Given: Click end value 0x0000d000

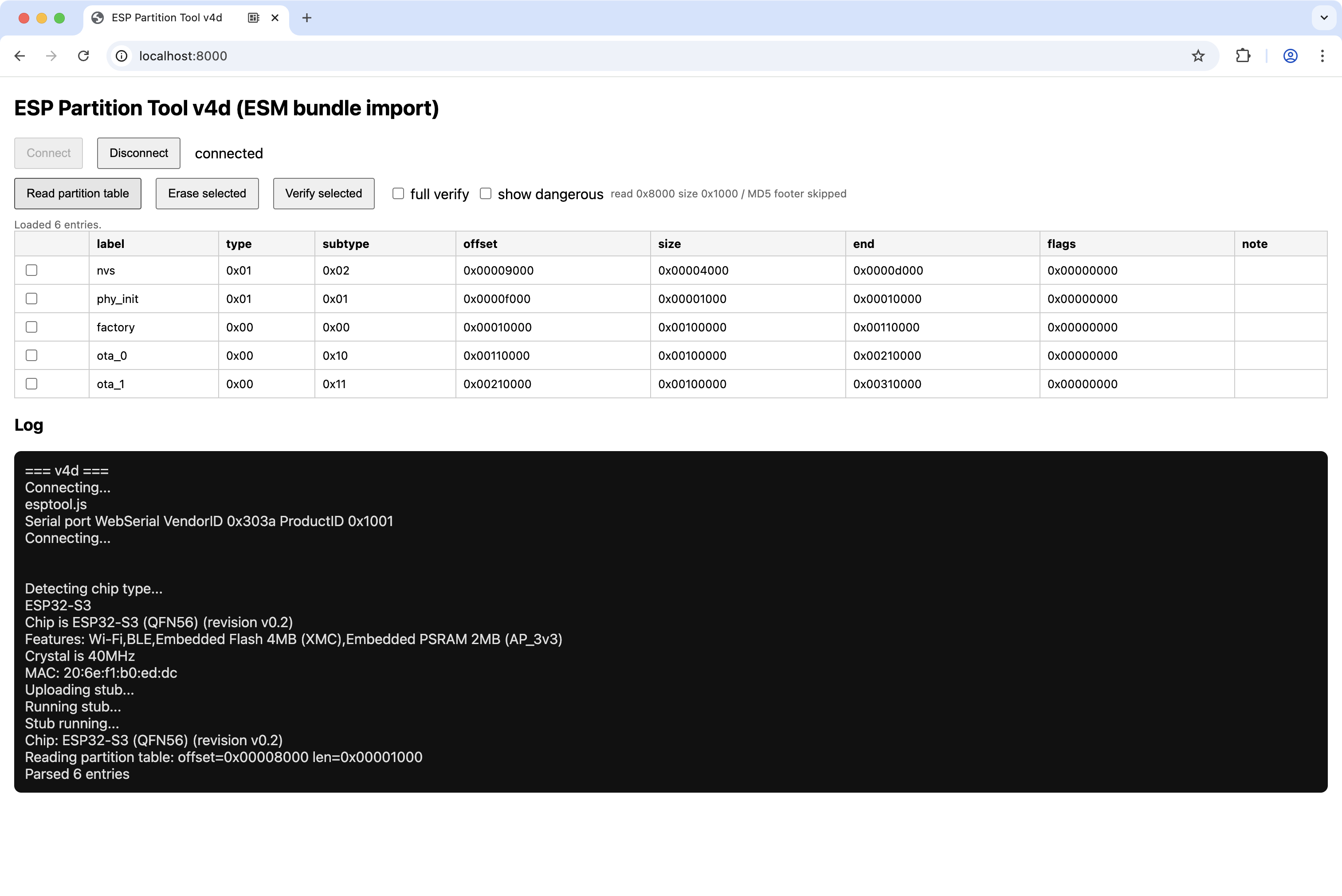Looking at the screenshot, I should pyautogui.click(x=888, y=271).
